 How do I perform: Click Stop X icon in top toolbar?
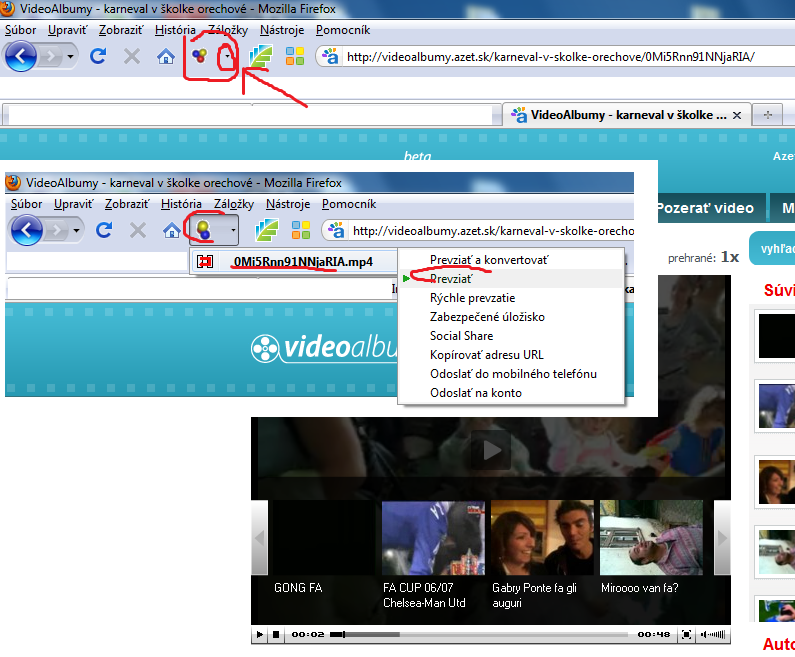click(x=132, y=56)
